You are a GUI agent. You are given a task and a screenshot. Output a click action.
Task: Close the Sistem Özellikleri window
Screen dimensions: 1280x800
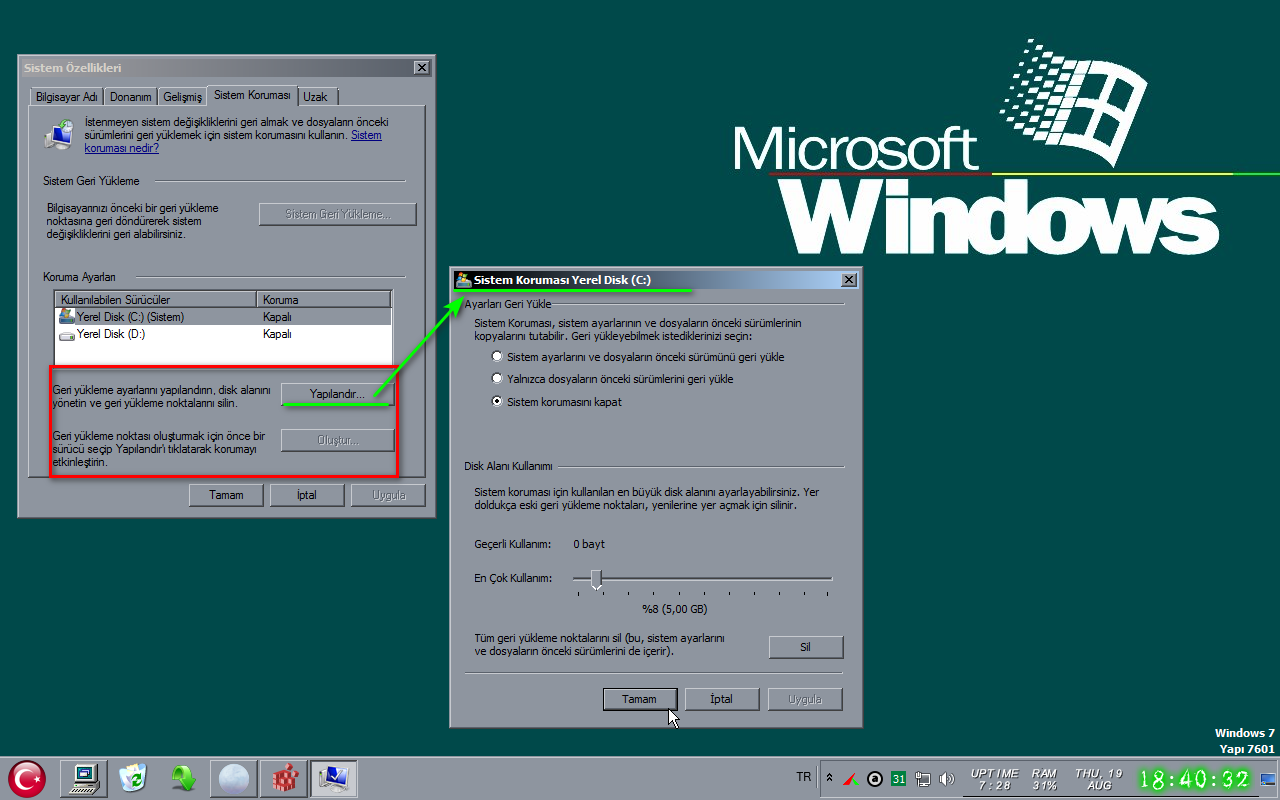(422, 68)
